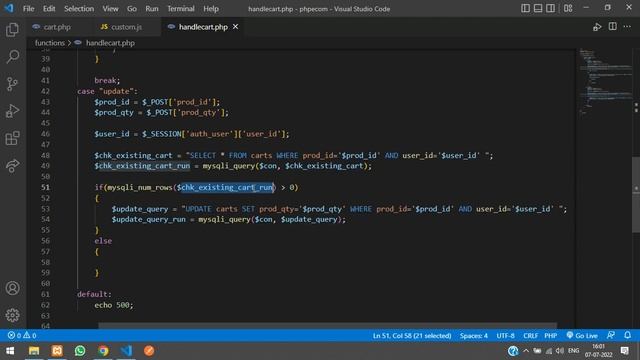The width and height of the screenshot is (640, 360).
Task: Click the vertical editor scrollbar thumb
Action: click(x=636, y=194)
